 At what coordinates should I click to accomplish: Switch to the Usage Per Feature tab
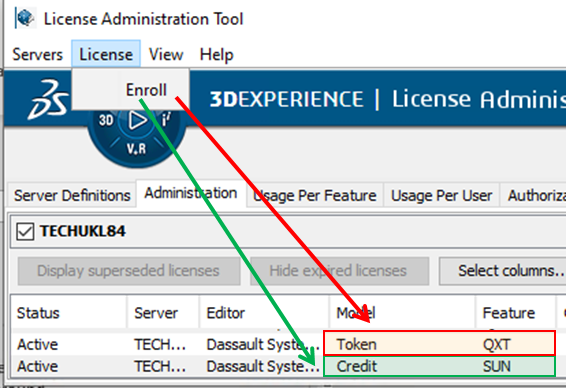pos(315,195)
